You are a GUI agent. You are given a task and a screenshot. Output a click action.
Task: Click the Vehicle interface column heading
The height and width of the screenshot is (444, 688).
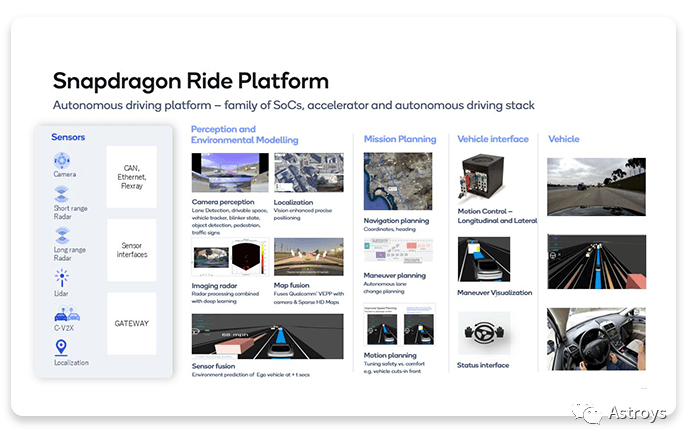point(493,139)
